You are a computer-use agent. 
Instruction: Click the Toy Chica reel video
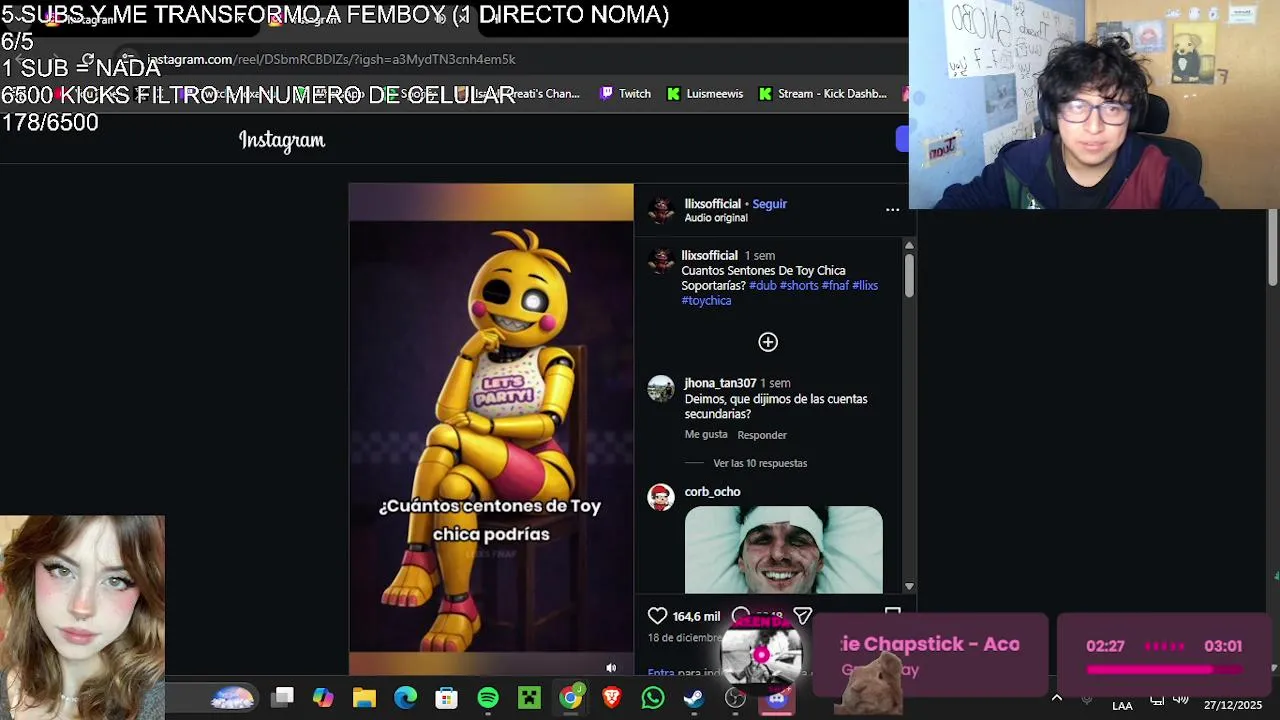pos(491,428)
